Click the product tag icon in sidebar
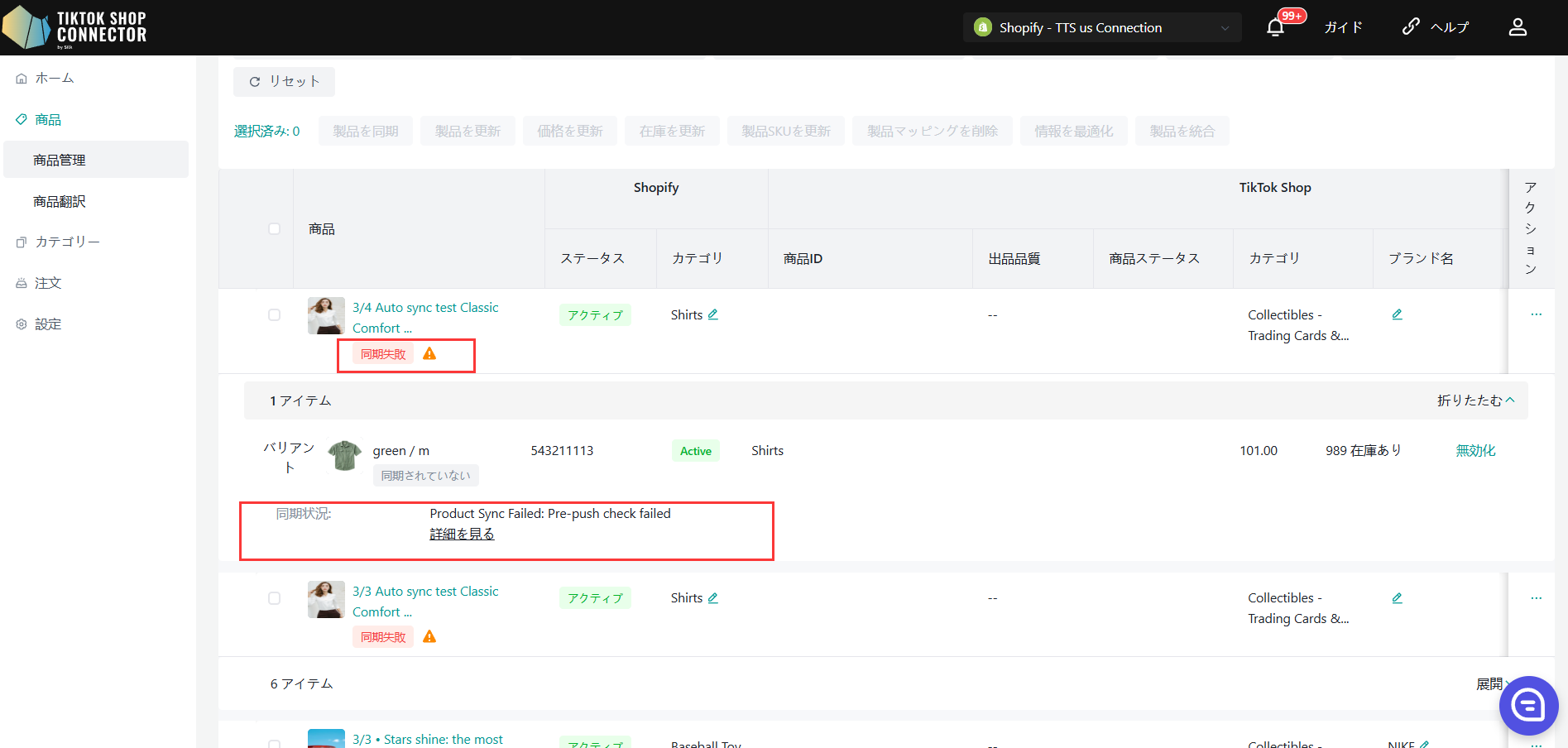Image resolution: width=1568 pixels, height=748 pixels. click(x=22, y=119)
